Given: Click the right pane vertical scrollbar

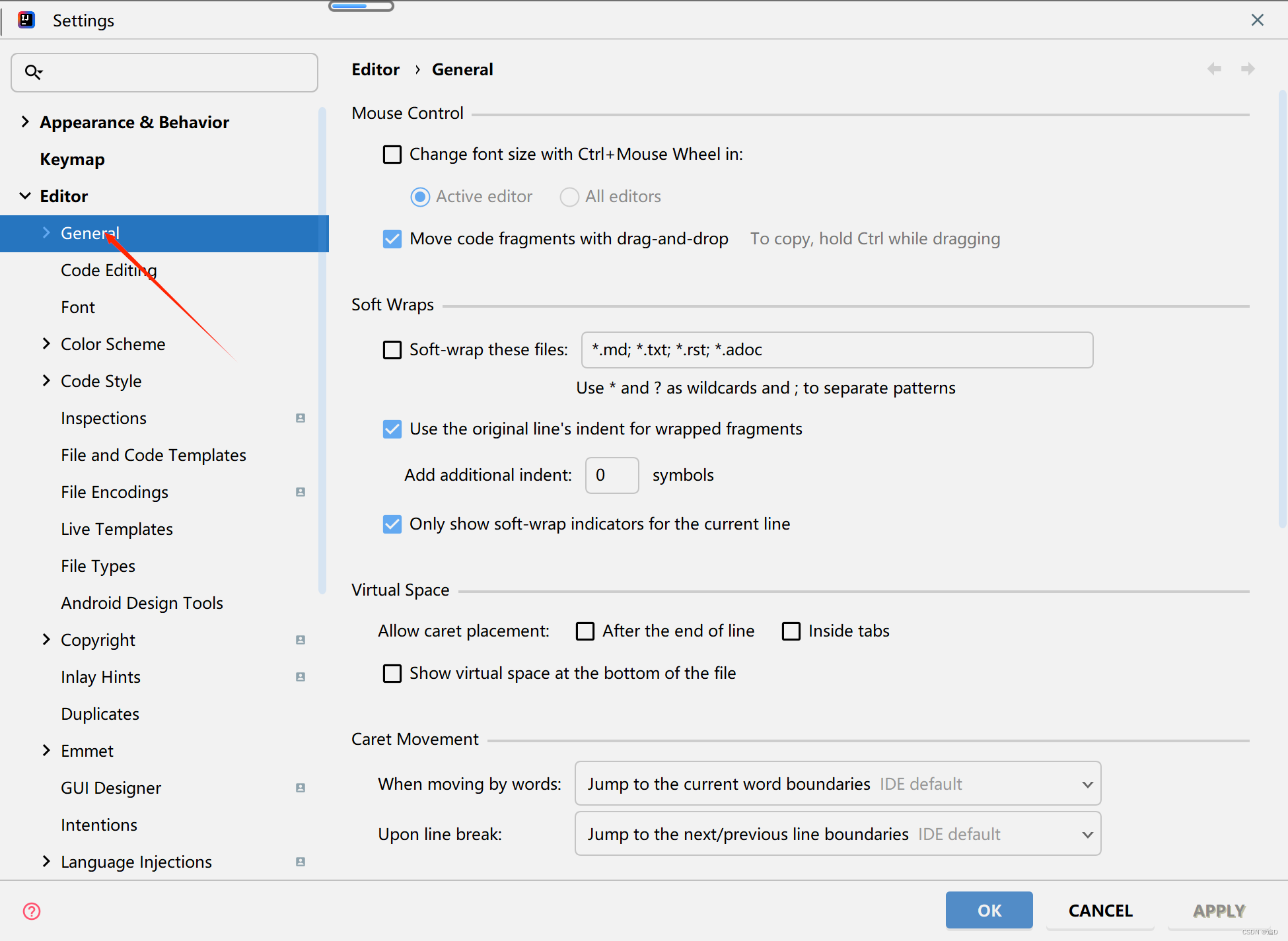Looking at the screenshot, I should (x=1282, y=310).
